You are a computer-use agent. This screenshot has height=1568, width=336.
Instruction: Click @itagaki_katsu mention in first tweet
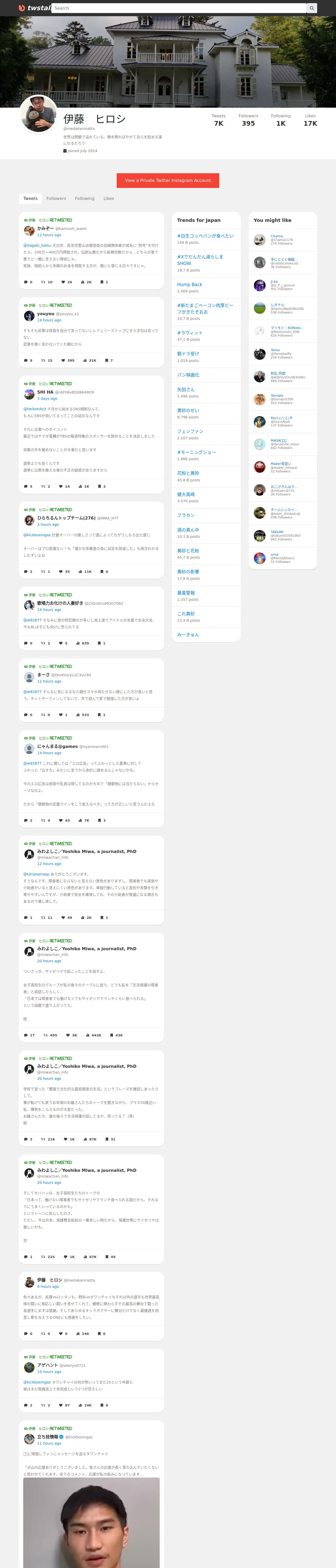[37, 245]
